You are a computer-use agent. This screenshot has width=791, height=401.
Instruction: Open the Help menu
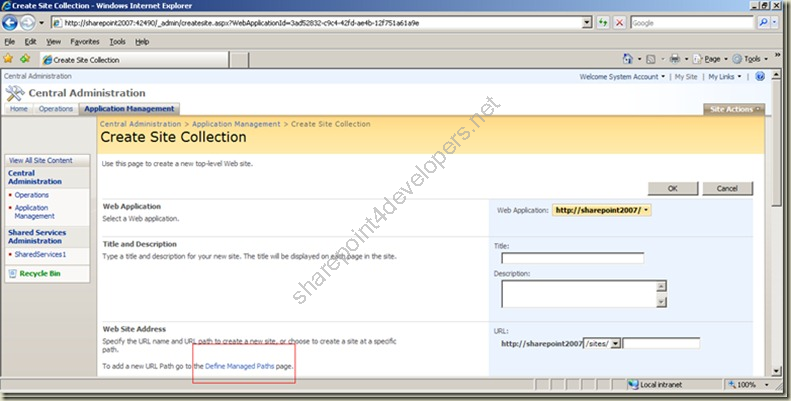[142, 42]
